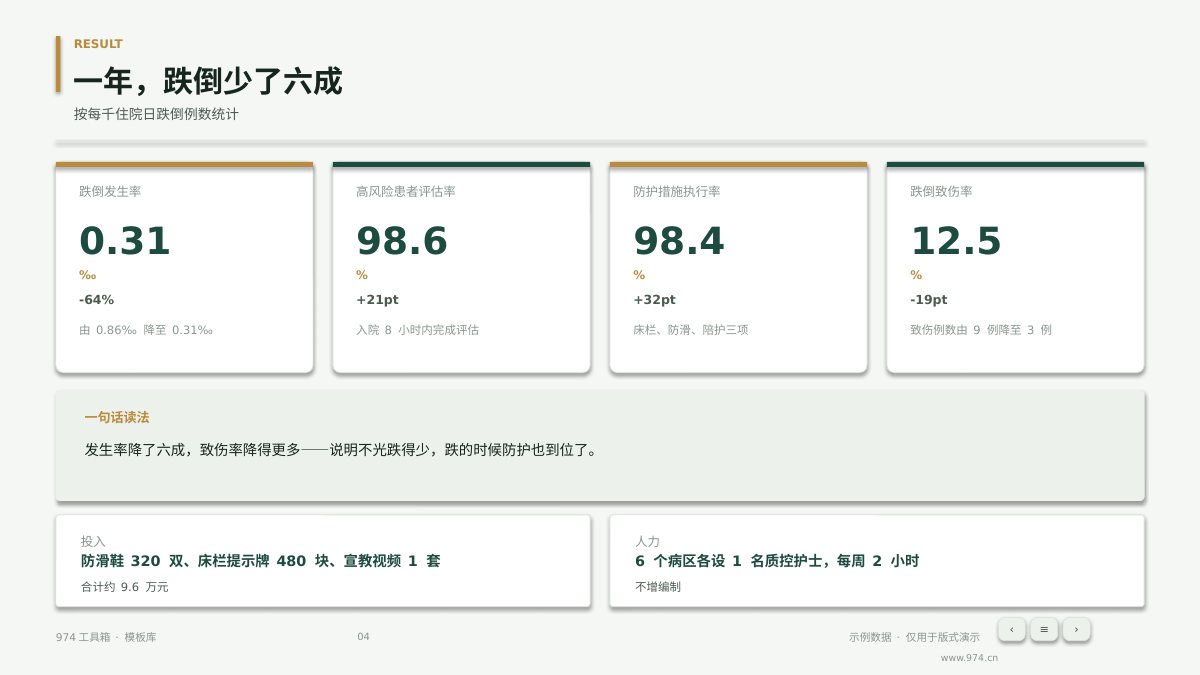Click the 98.6 value
The width and height of the screenshot is (1200, 675).
pos(402,242)
